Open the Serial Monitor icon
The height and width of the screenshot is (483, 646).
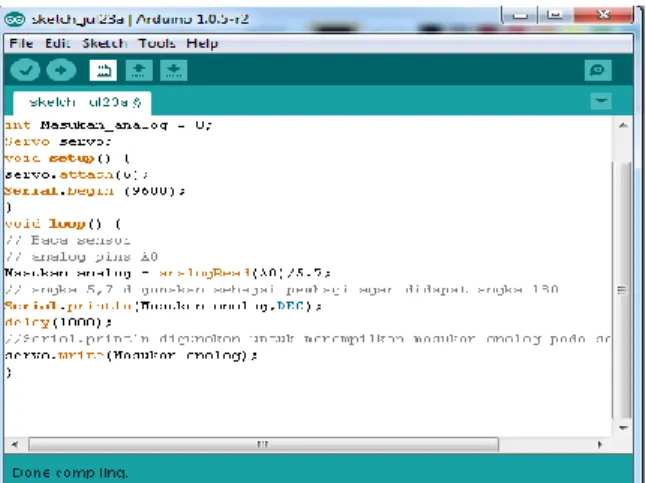tap(598, 70)
